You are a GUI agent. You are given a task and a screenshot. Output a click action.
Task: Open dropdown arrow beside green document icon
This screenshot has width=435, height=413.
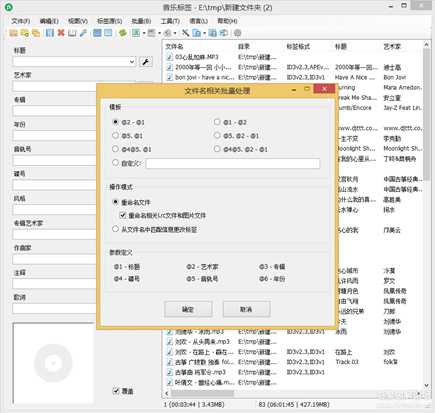(144, 33)
